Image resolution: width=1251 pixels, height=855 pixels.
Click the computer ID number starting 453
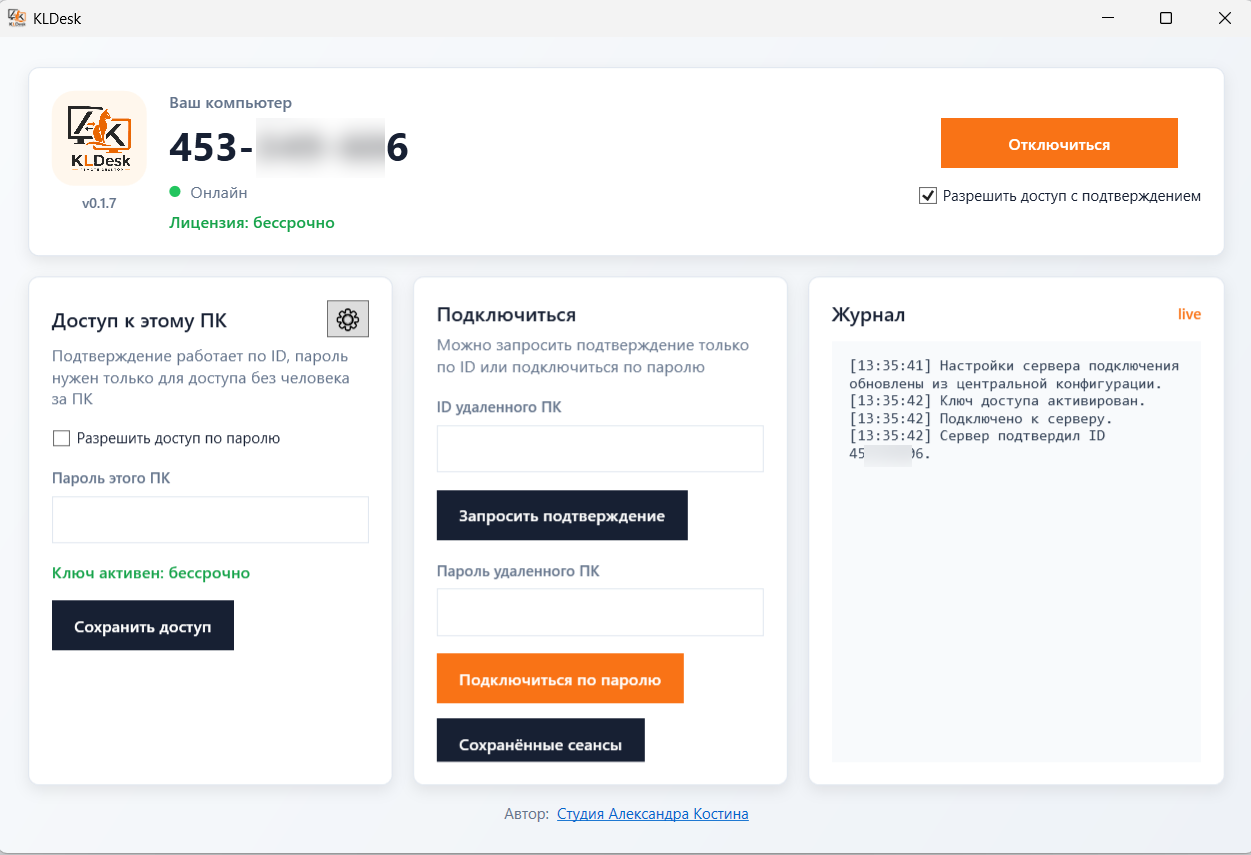[289, 148]
